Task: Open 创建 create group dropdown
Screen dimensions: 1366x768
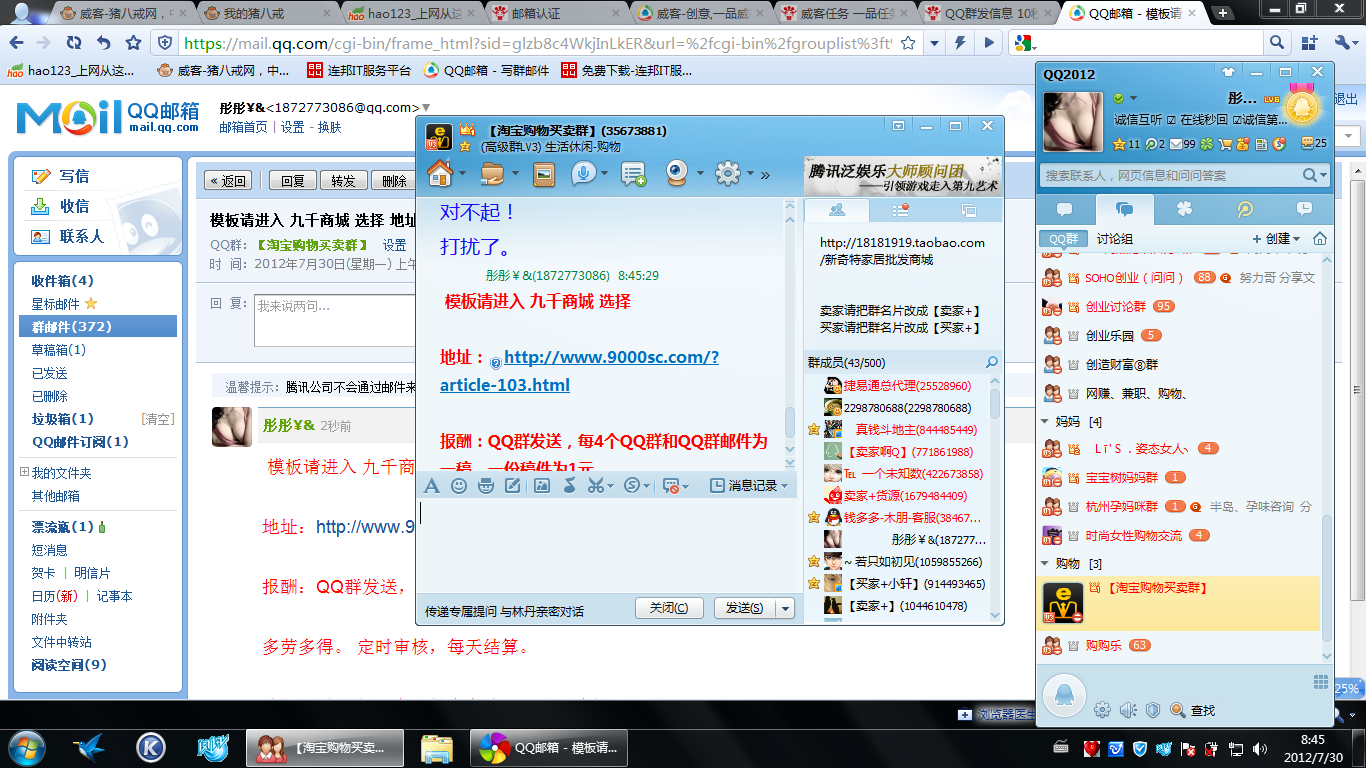Action: [x=1276, y=239]
